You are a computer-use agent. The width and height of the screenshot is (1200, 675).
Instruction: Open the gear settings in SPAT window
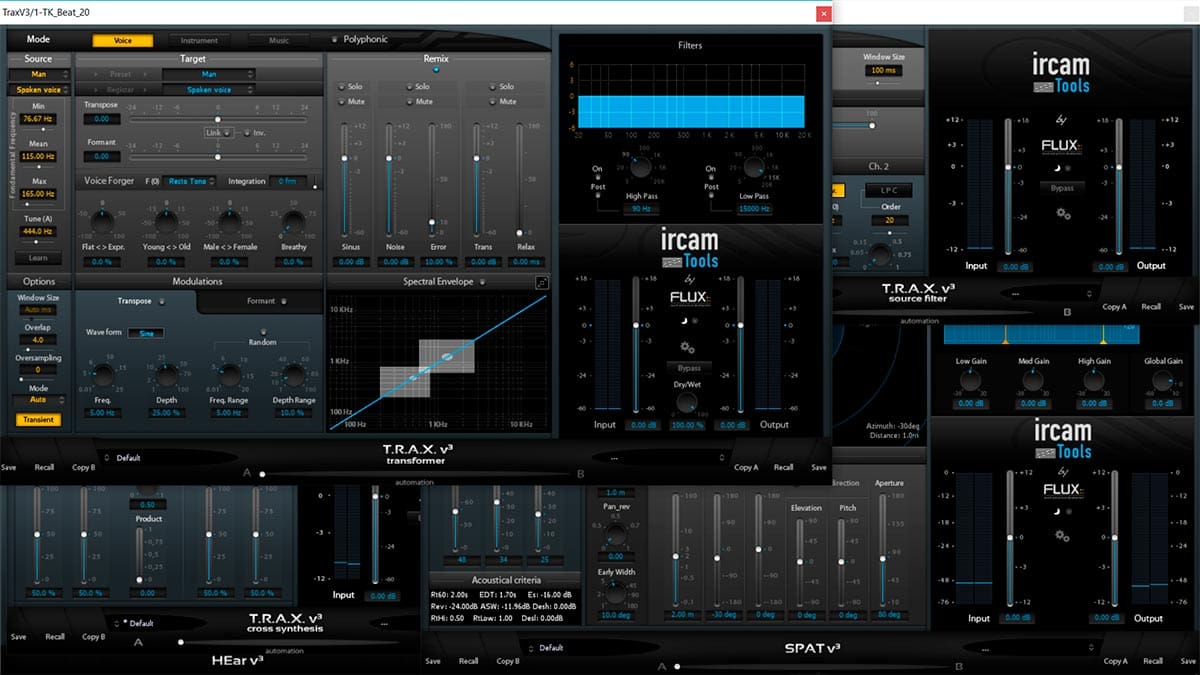pyautogui.click(x=1062, y=535)
